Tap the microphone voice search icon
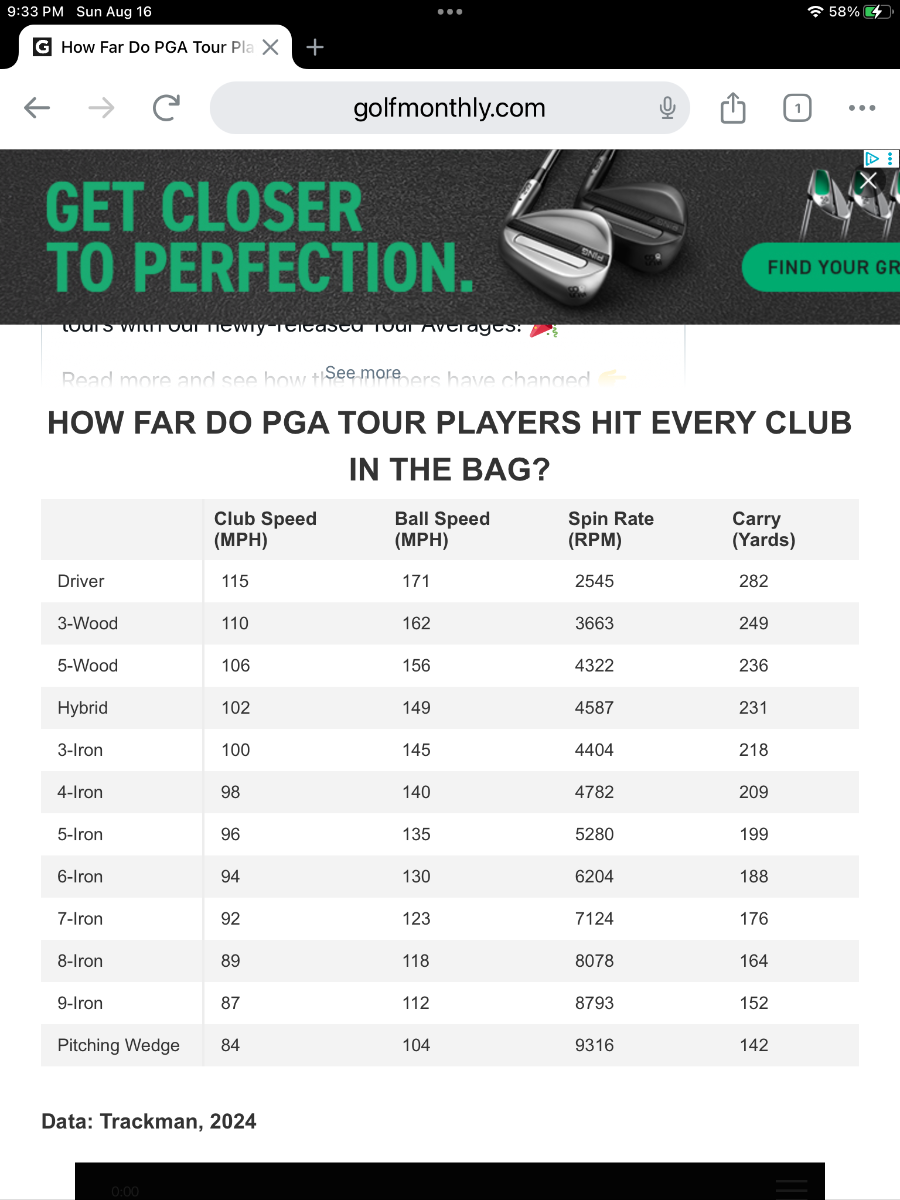This screenshot has width=900, height=1200. click(x=668, y=108)
